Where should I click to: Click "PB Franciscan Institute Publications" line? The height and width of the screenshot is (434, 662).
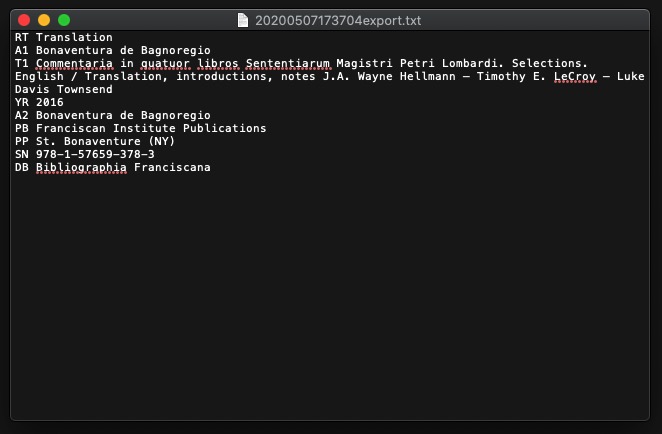[140, 128]
